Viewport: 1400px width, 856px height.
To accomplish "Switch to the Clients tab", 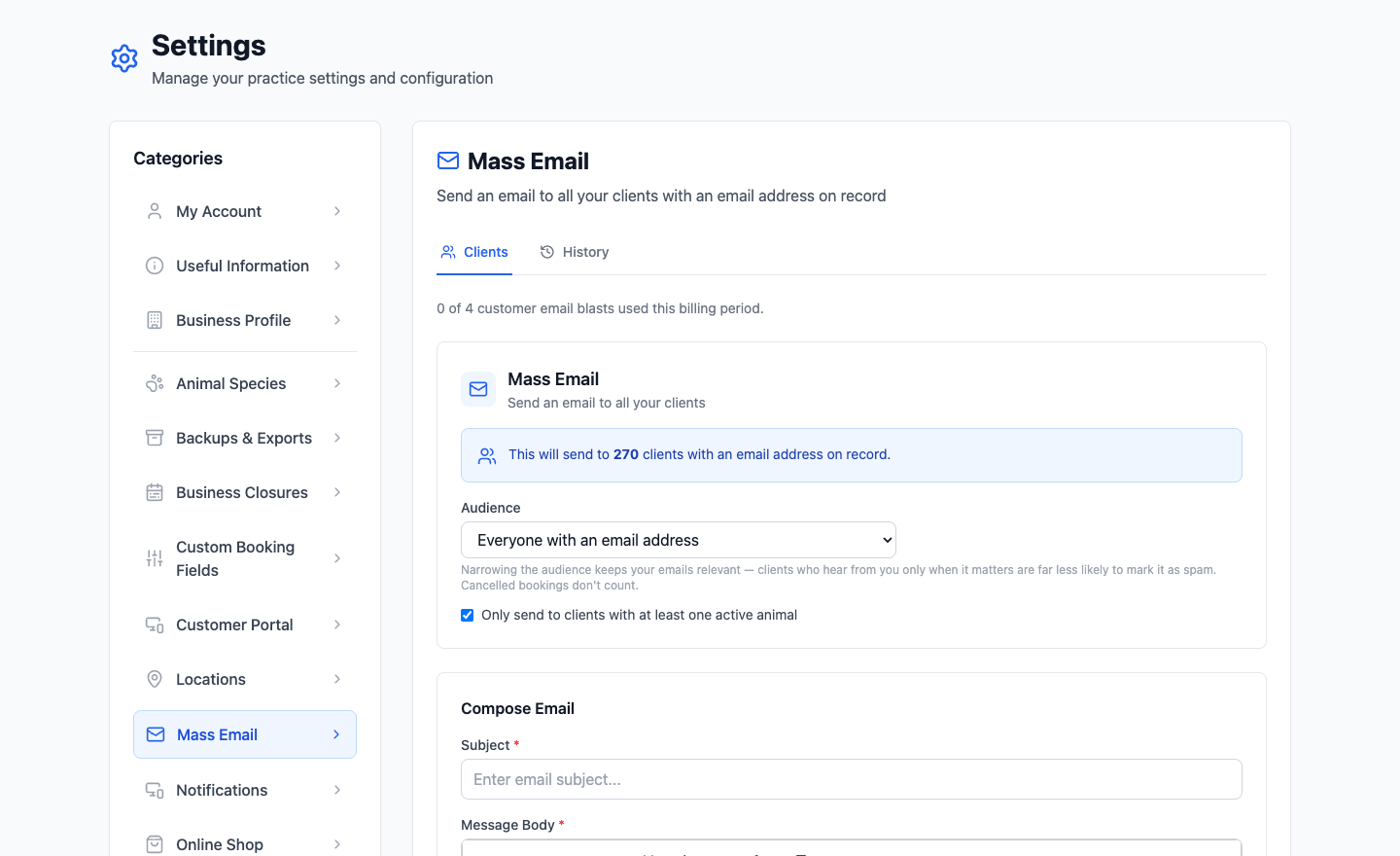I will pyautogui.click(x=474, y=252).
